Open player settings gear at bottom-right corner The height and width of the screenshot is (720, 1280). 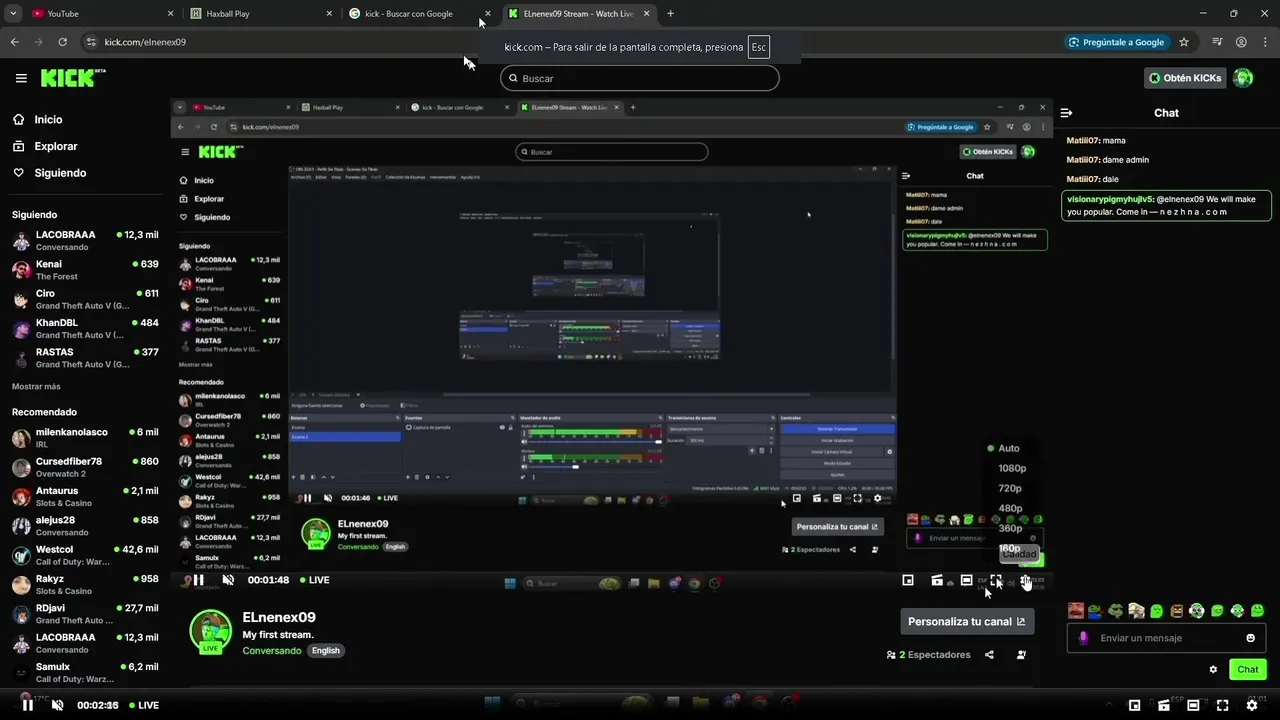[1252, 705]
